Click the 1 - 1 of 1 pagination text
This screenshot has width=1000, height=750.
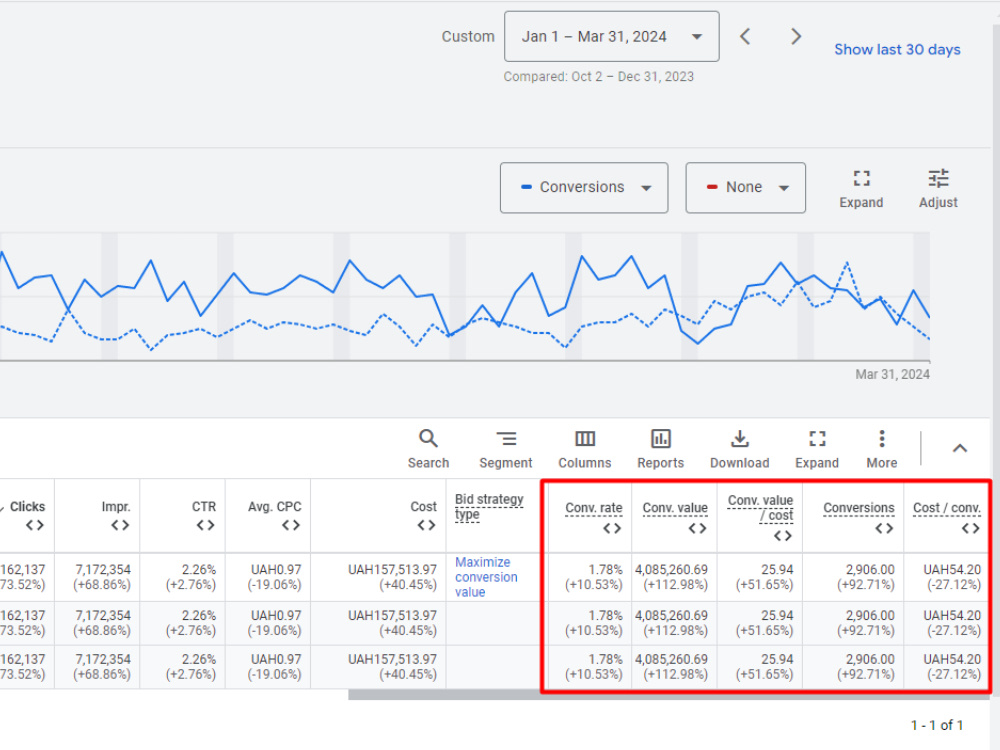[936, 725]
